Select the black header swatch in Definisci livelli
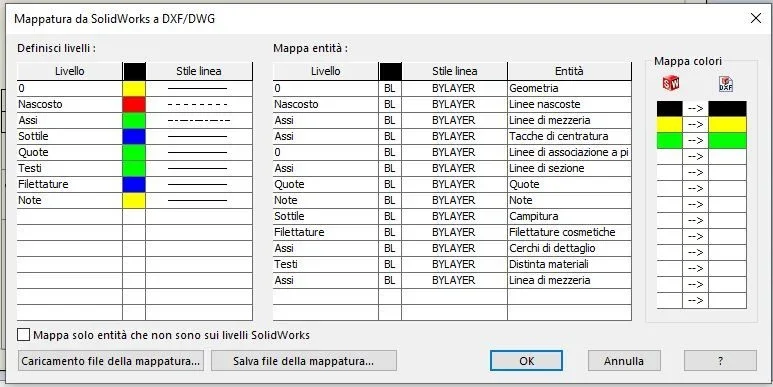 click(134, 71)
